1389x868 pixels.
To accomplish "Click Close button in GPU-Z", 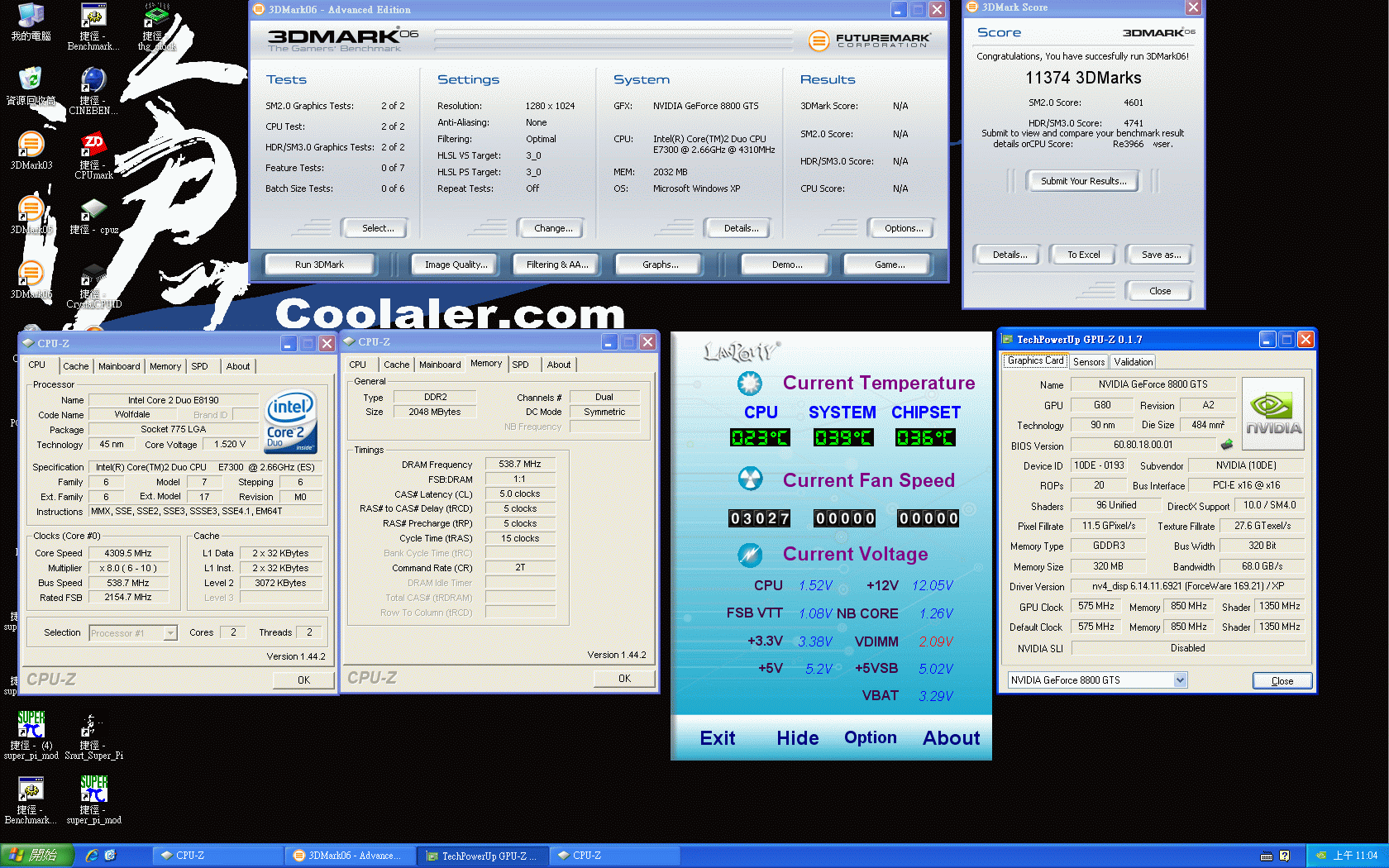I will [x=1282, y=681].
